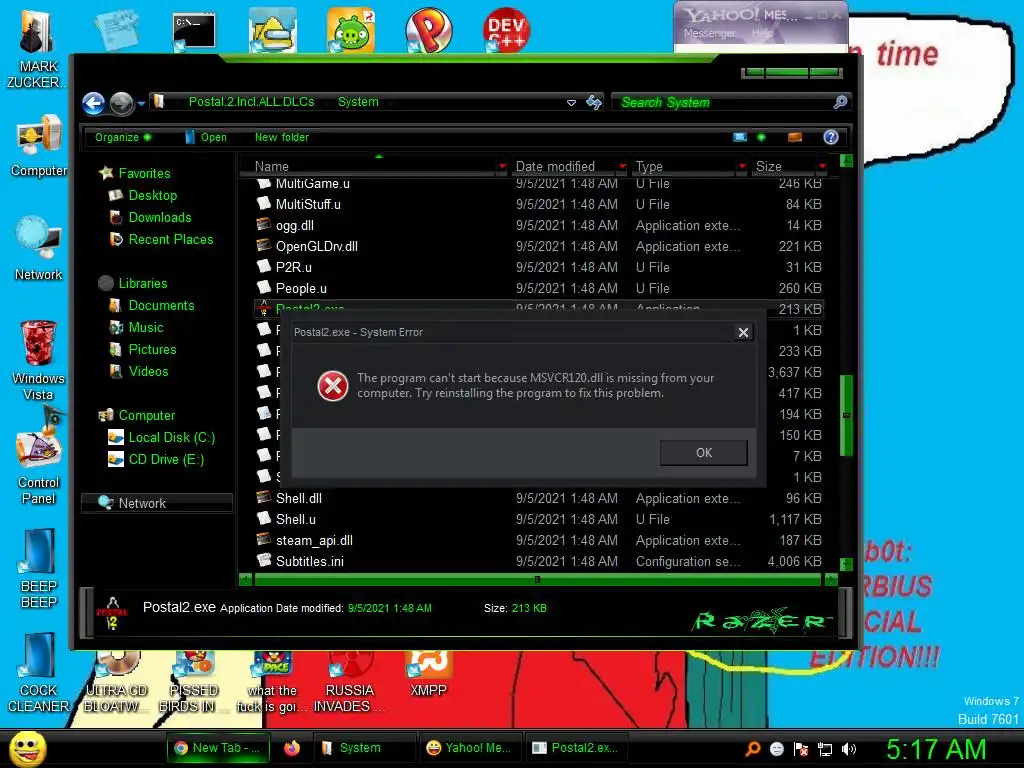The image size is (1024, 768).
Task: Select Favorites in the navigation pane
Action: [144, 173]
